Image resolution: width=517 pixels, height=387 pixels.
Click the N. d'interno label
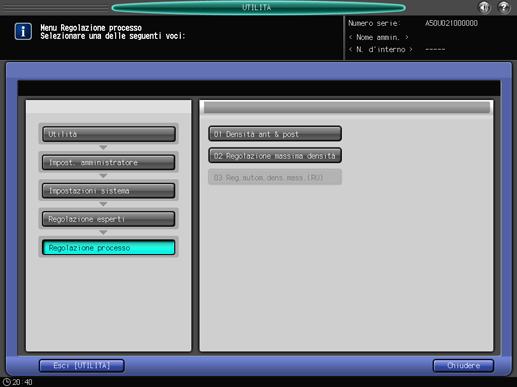tap(381, 49)
